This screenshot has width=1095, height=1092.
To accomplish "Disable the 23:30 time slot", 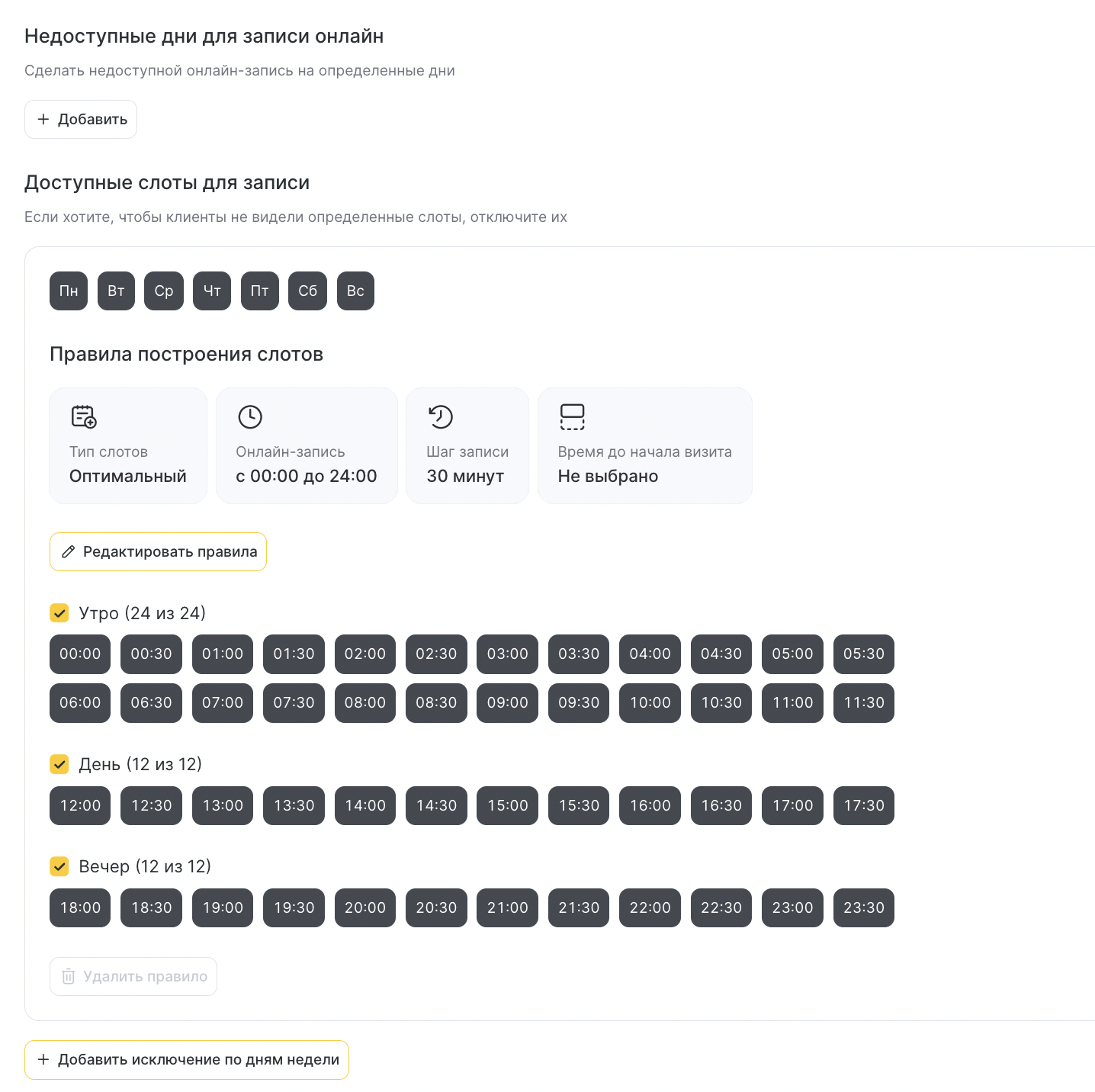I will (863, 907).
